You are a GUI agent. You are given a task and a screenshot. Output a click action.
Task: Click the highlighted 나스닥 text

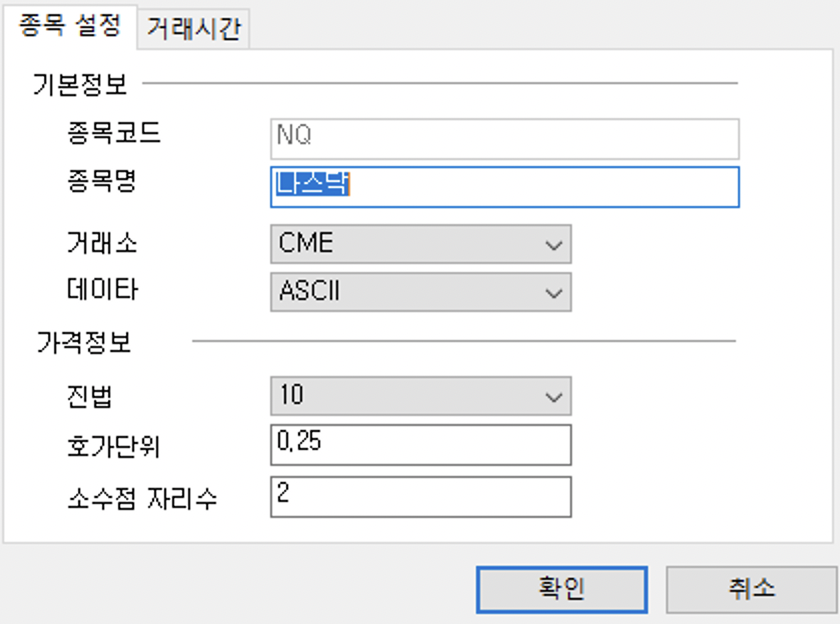(x=312, y=186)
